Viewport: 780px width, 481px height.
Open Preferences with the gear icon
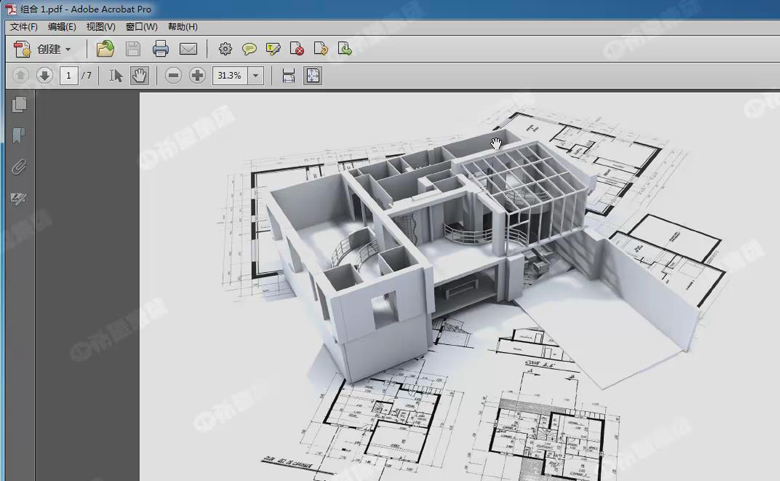[225, 49]
